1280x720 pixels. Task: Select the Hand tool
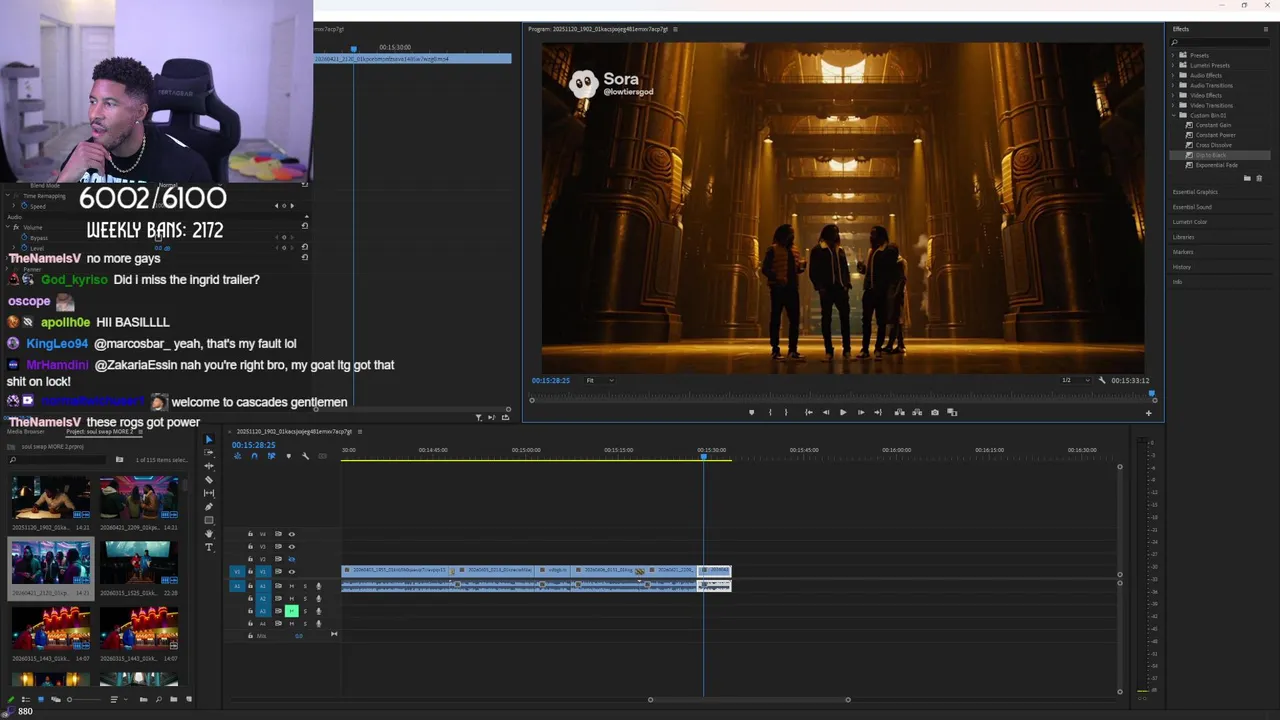(209, 533)
